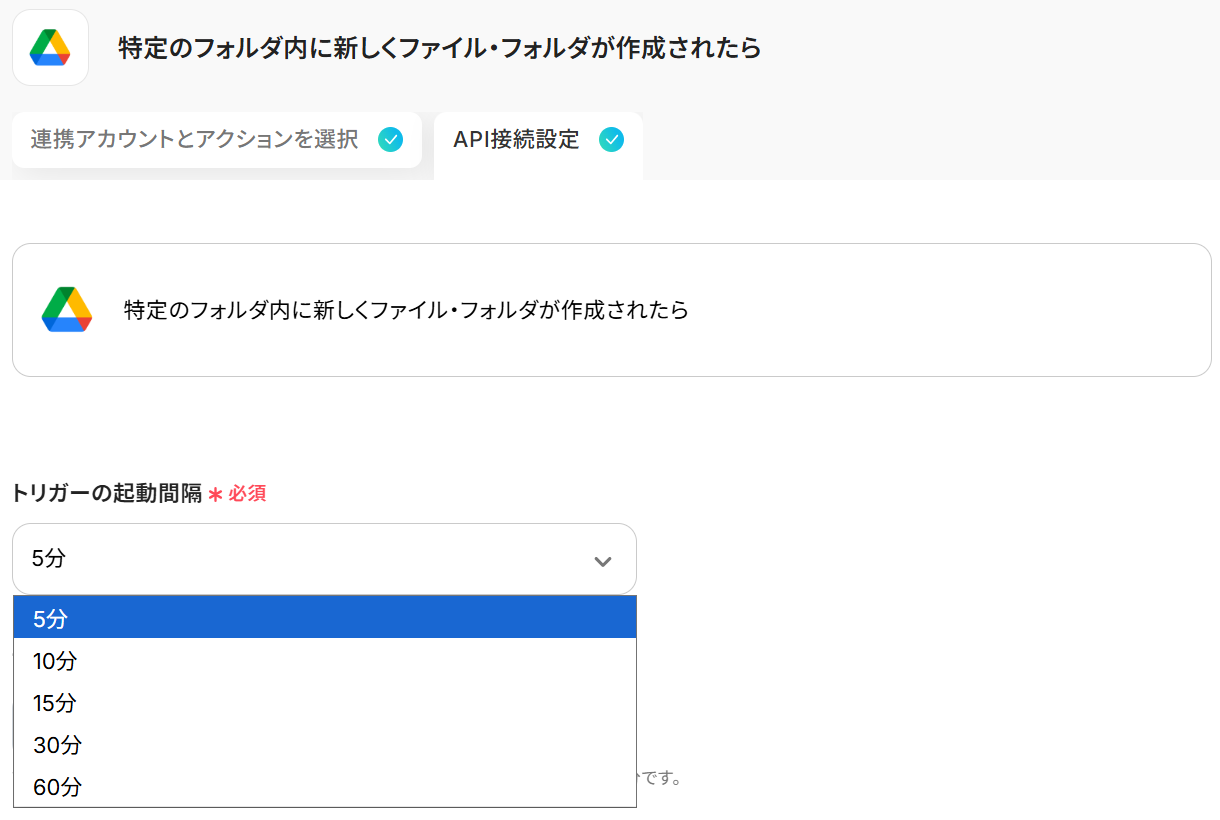The height and width of the screenshot is (820, 1220).
Task: Click the Google Drive logo in the header
Action: 50,47
